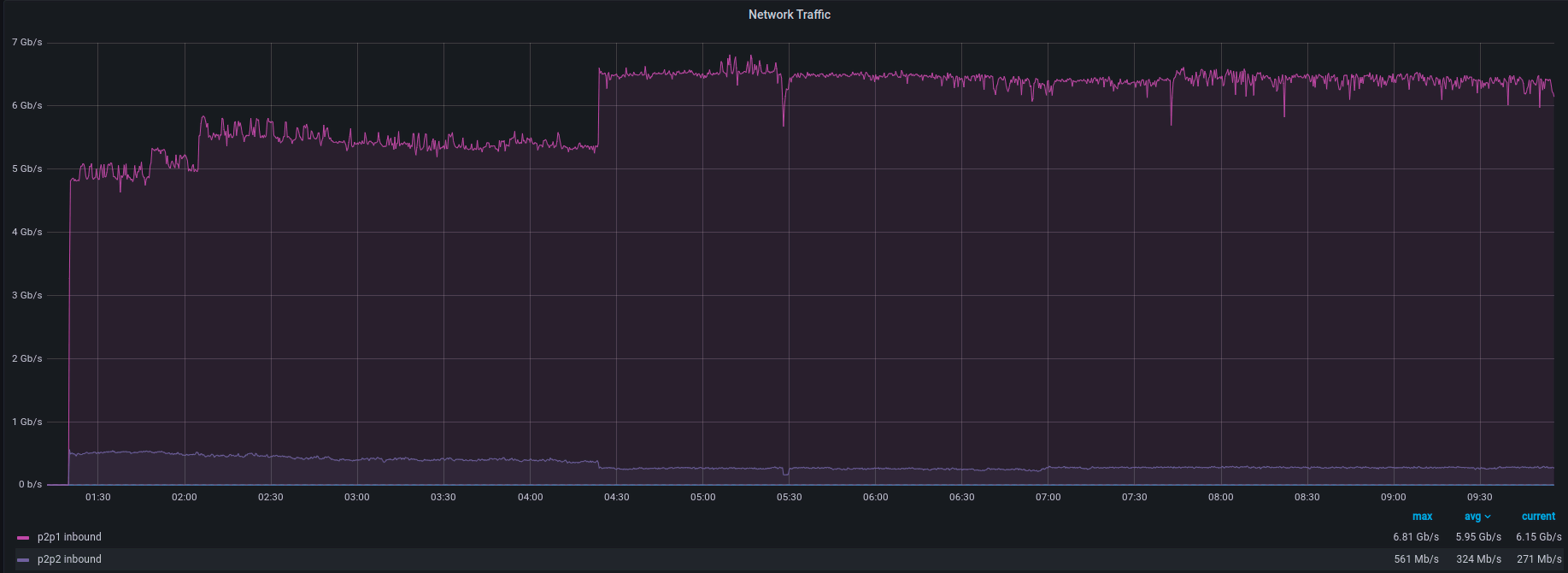Toggle the p2p1 inbound series in legend

pos(69,537)
